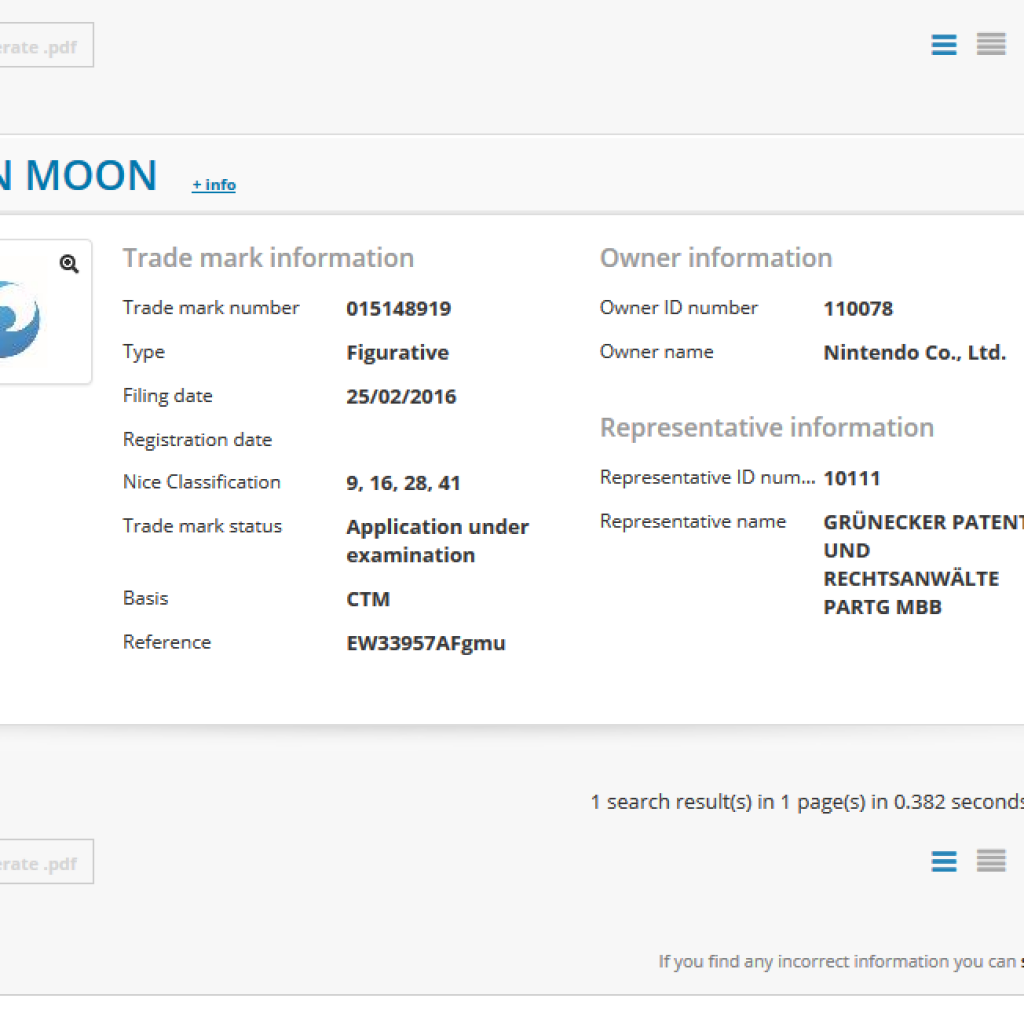
Task: Switch to compact list view at top
Action: tap(991, 45)
